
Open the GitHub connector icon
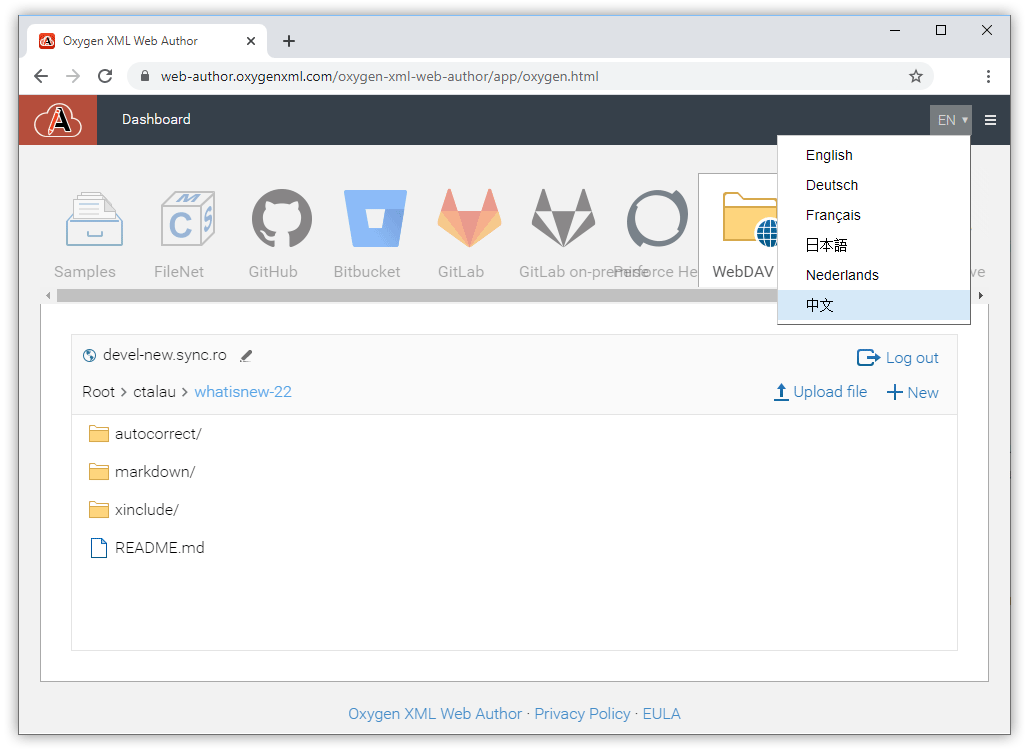pyautogui.click(x=282, y=219)
